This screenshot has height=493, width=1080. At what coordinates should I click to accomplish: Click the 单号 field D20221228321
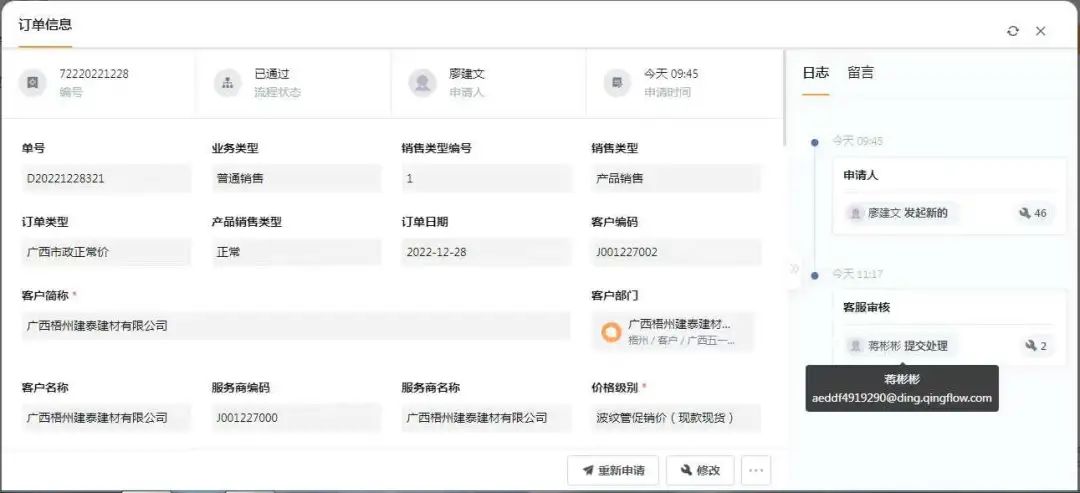tap(106, 178)
